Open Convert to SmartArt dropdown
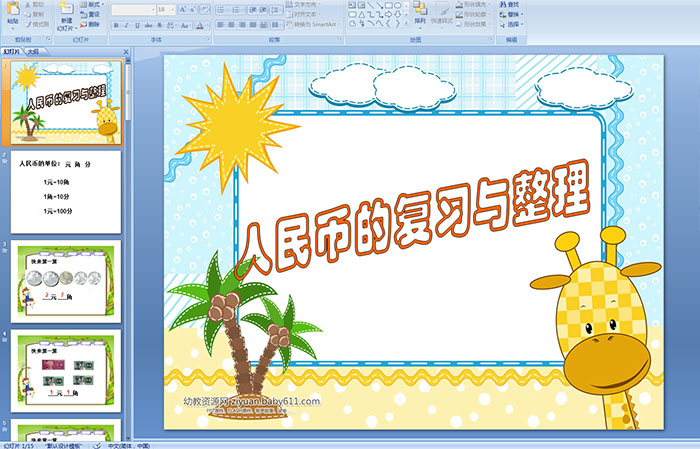Viewport: 700px width, 449px height. pyautogui.click(x=313, y=24)
